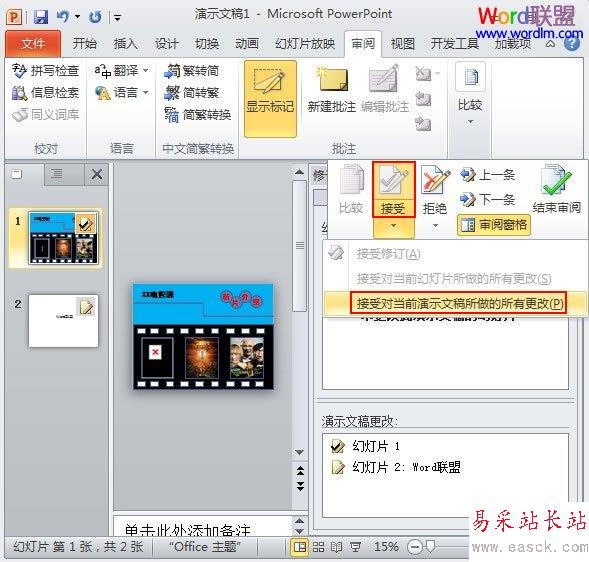
Task: Switch to outline tab icon
Action: point(57,174)
